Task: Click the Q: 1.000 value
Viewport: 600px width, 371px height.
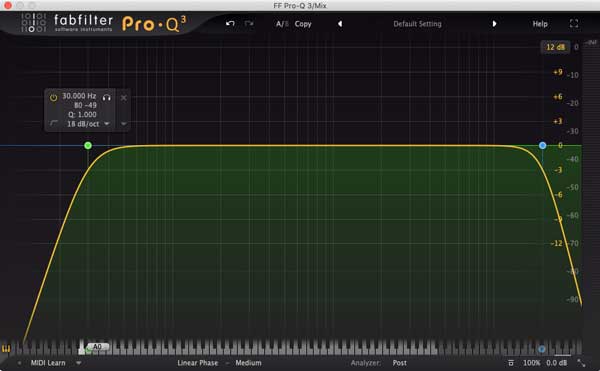Action: pos(82,114)
